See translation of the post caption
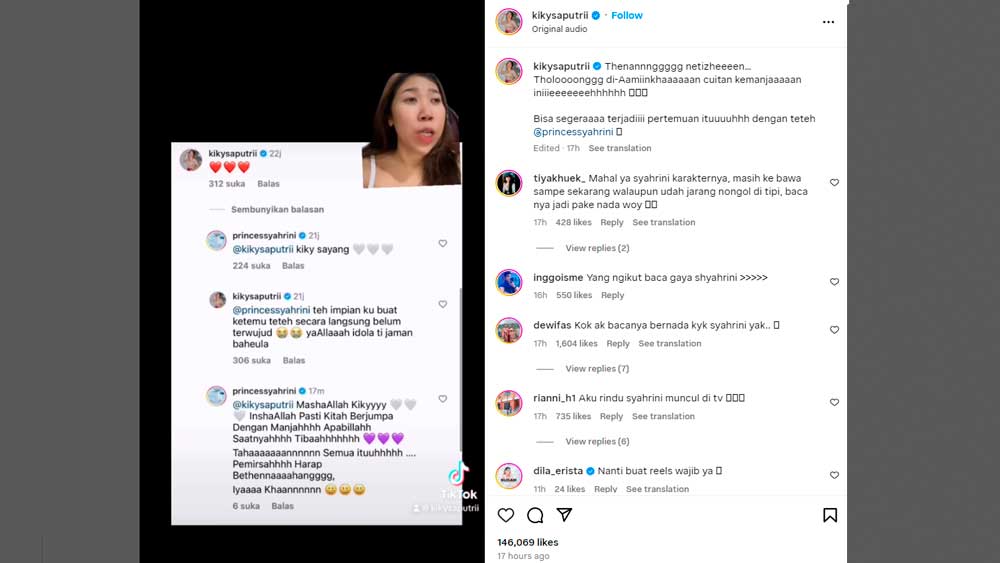 point(619,148)
